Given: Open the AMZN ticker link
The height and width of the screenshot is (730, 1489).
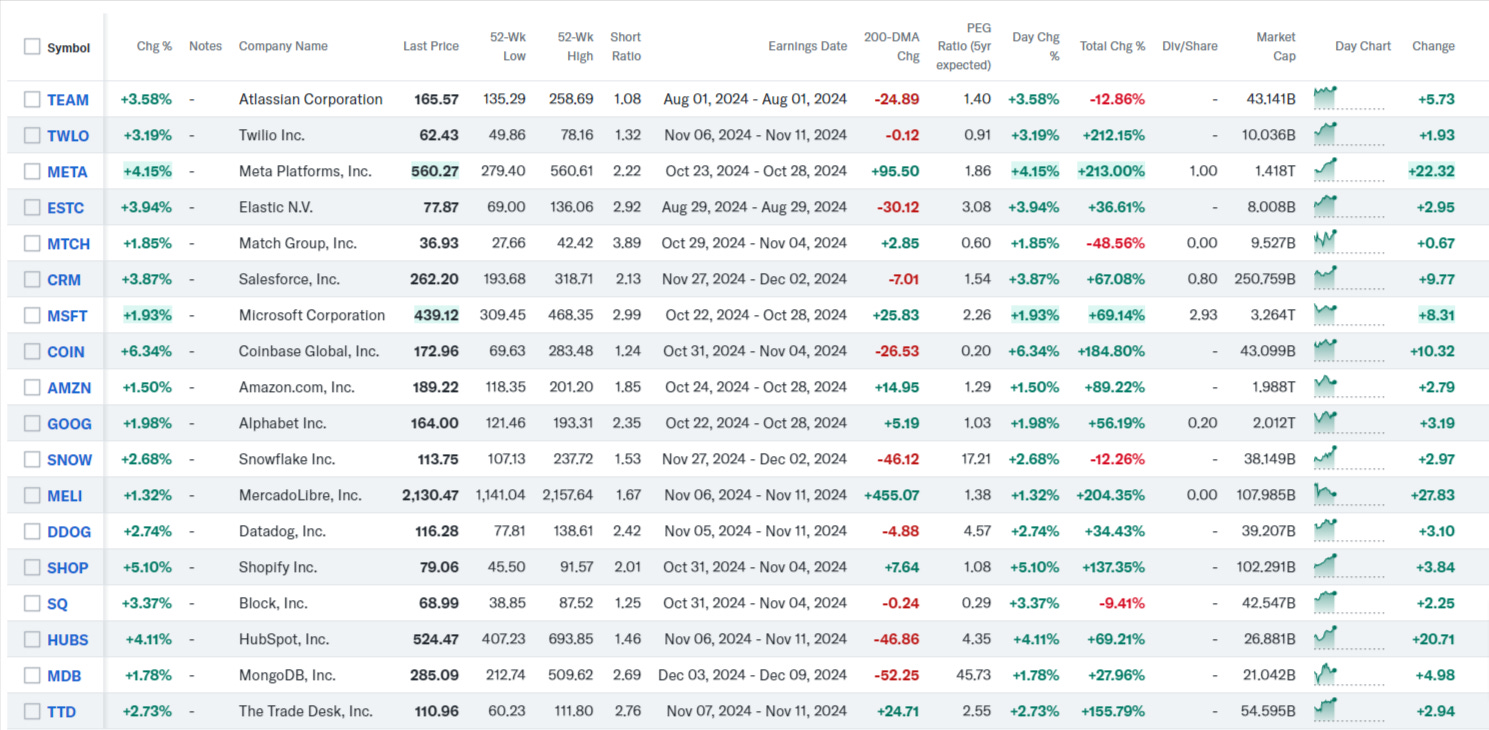Looking at the screenshot, I should coord(69,387).
